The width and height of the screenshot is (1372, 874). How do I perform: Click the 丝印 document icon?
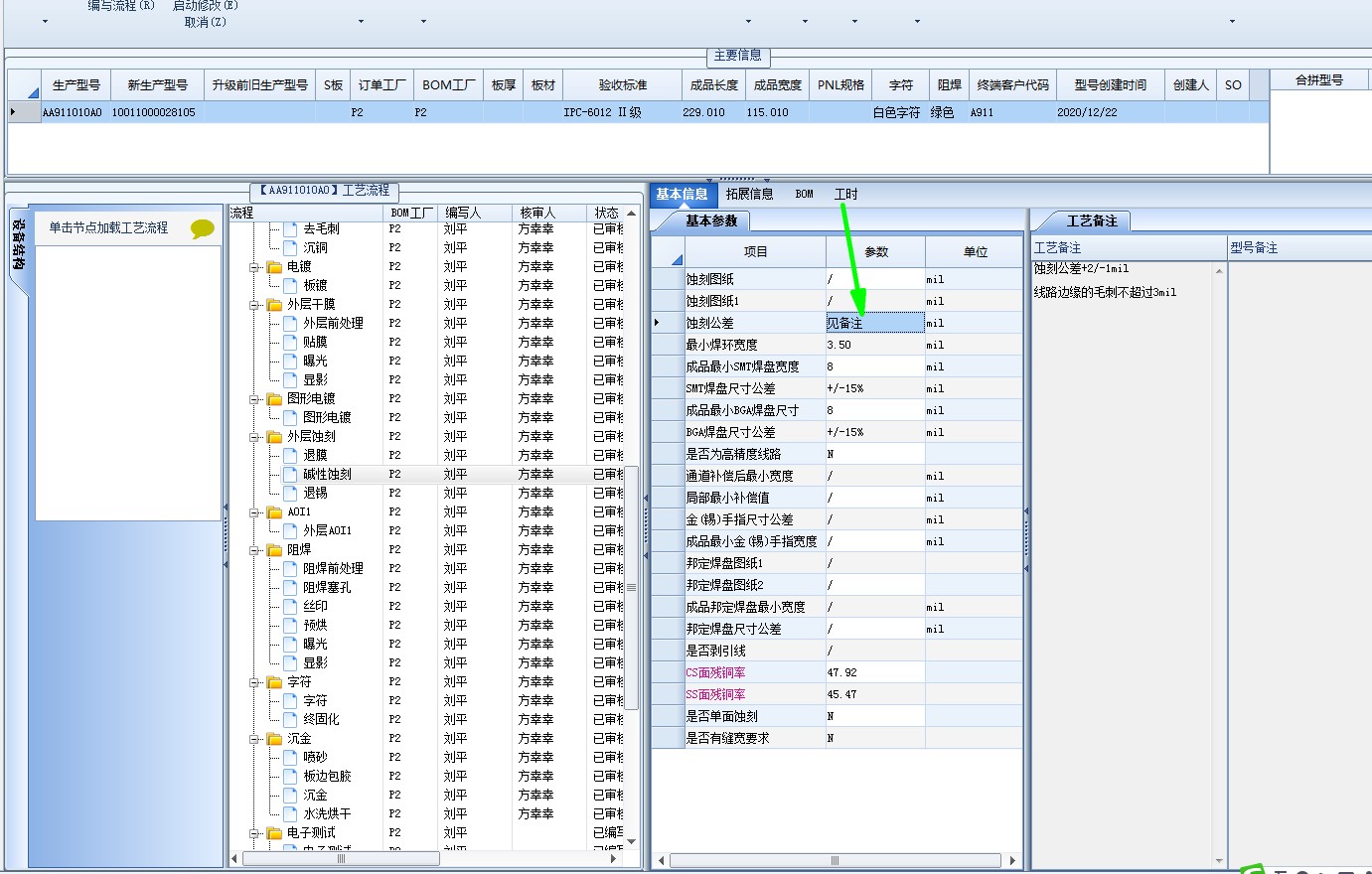(290, 607)
